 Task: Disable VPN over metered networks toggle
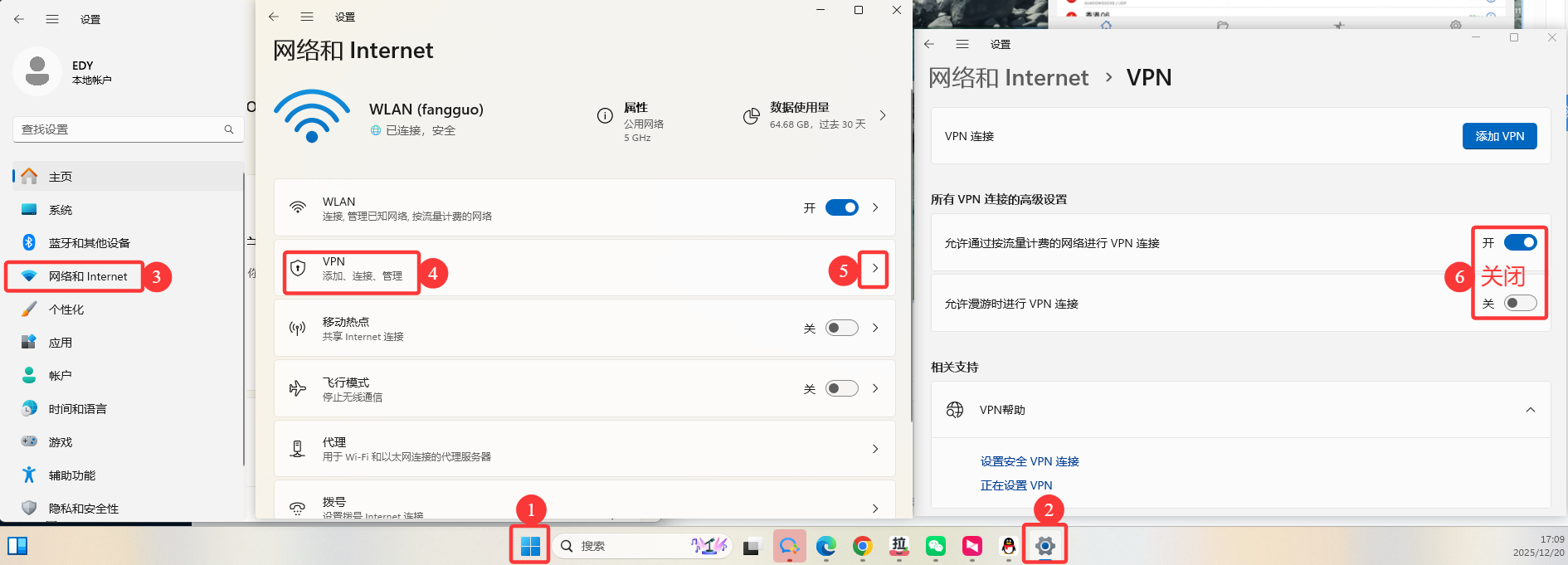coord(1520,242)
